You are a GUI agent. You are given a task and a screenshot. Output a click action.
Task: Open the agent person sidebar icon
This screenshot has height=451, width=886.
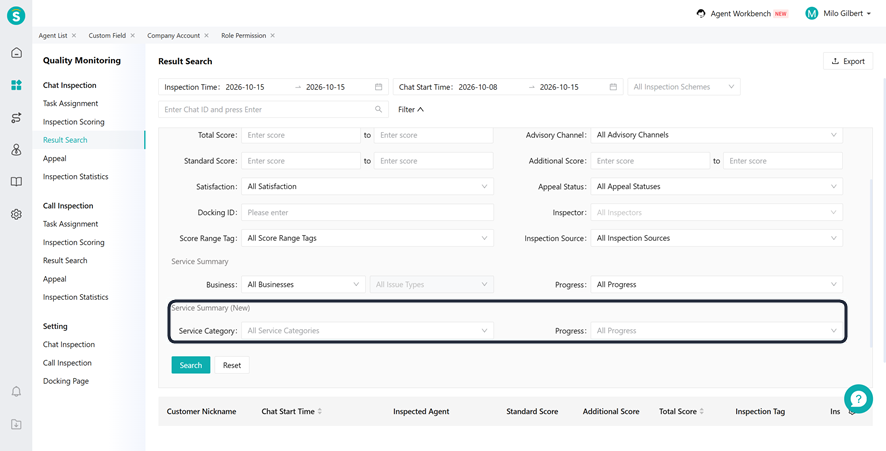click(16, 150)
